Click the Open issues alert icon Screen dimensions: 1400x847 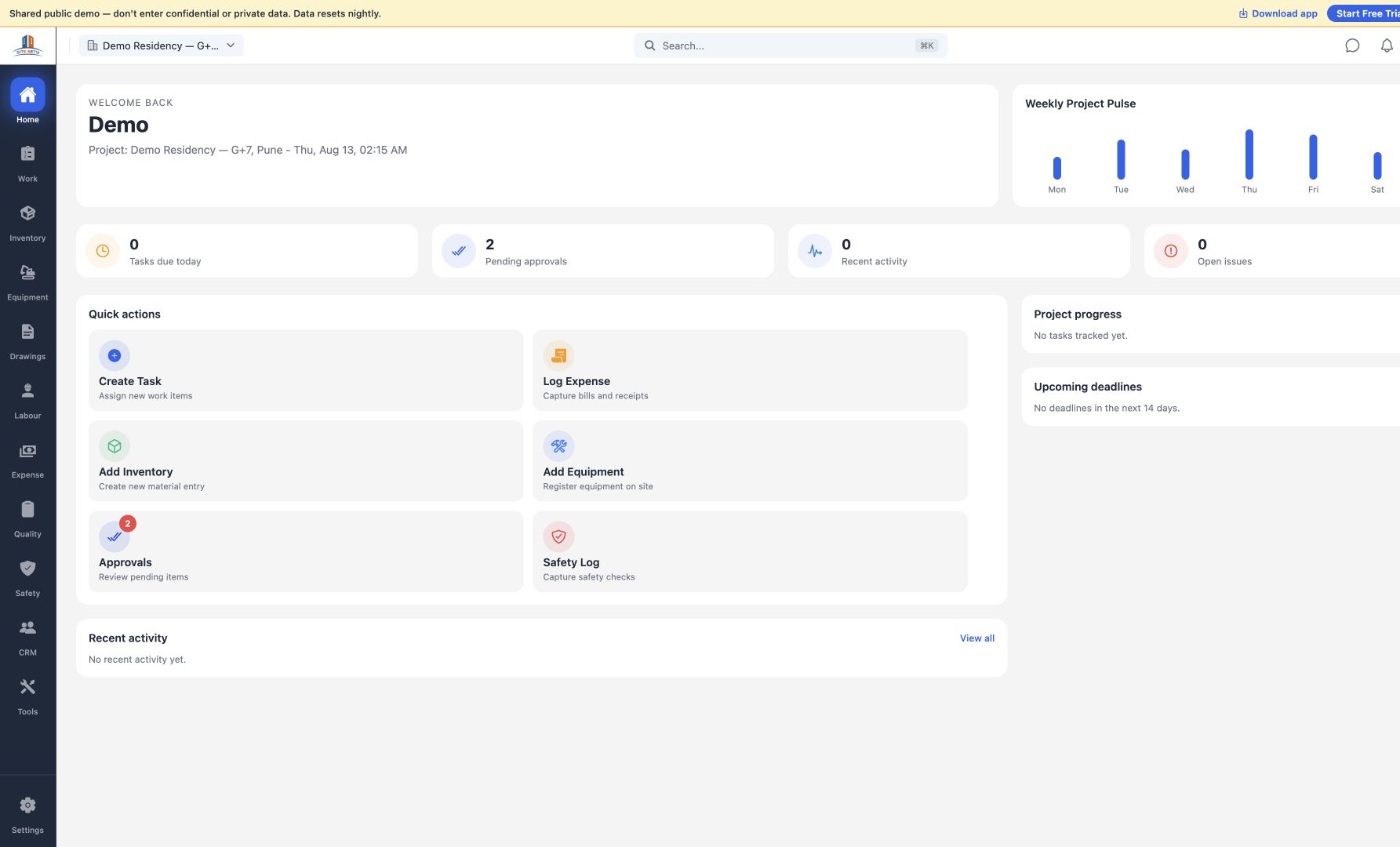click(x=1171, y=251)
